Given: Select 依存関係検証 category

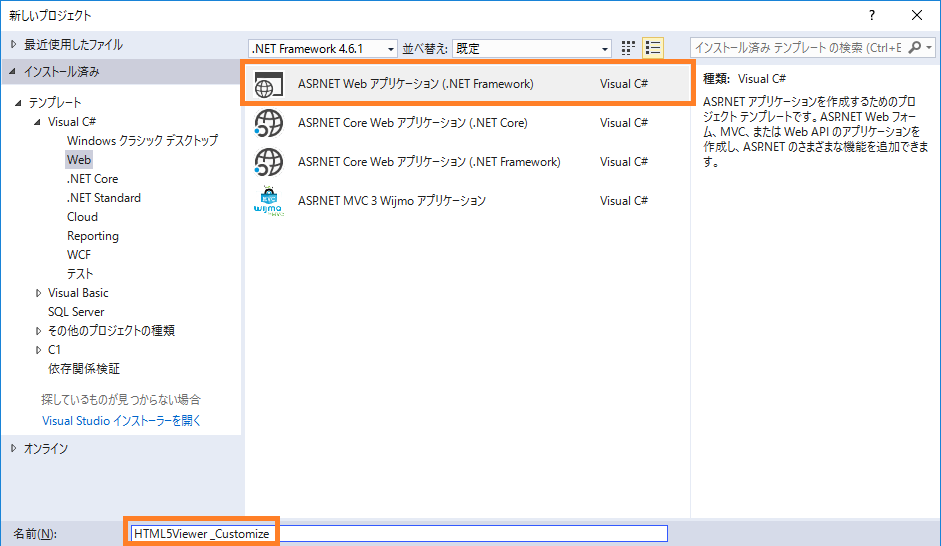Looking at the screenshot, I should [84, 369].
